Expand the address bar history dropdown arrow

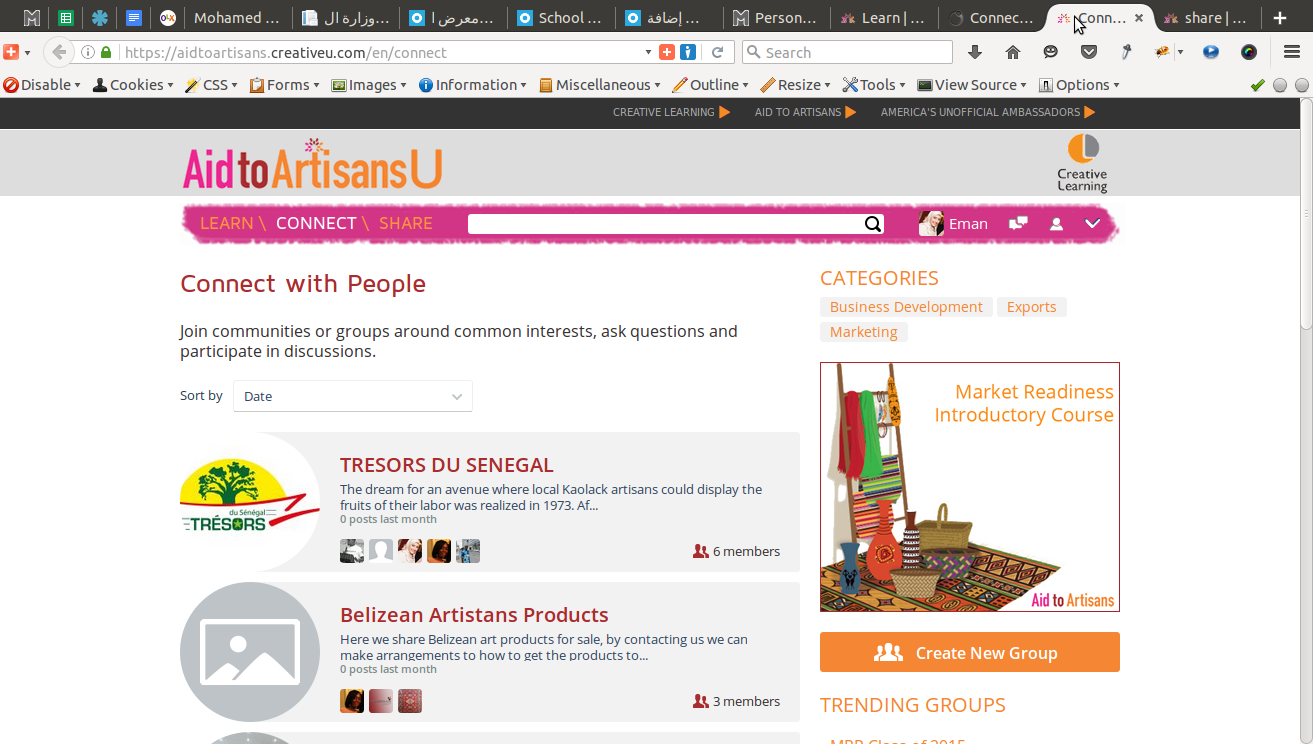point(648,52)
